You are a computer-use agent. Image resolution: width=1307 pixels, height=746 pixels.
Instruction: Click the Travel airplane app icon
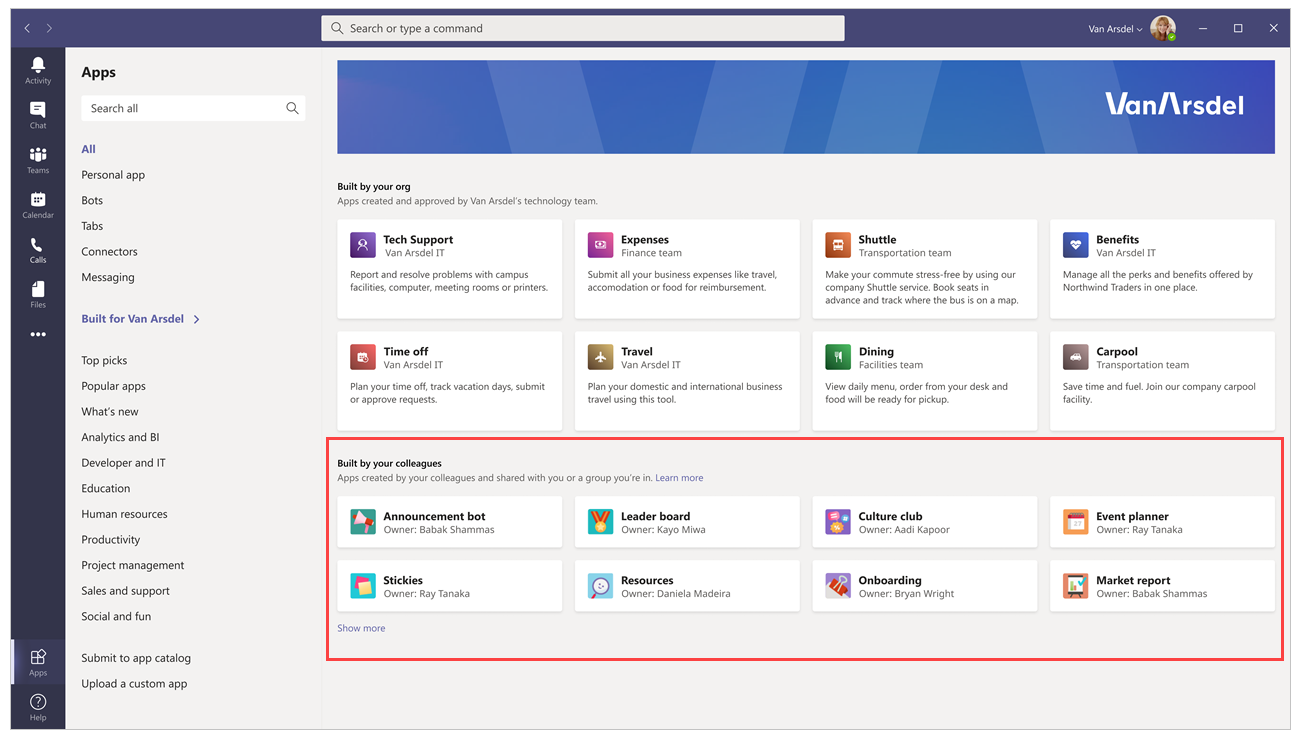tap(600, 357)
